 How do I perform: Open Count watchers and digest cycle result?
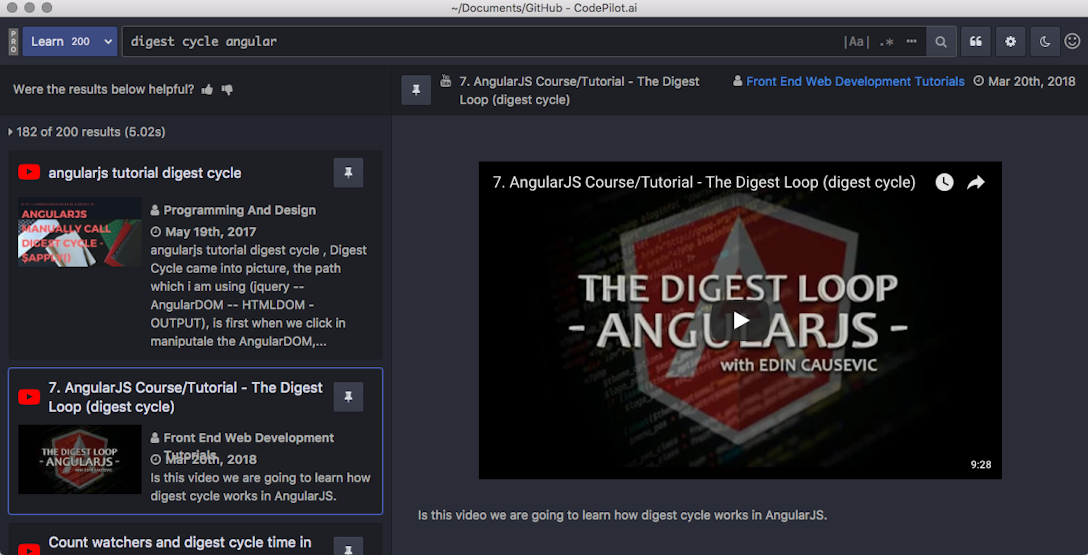click(180, 543)
